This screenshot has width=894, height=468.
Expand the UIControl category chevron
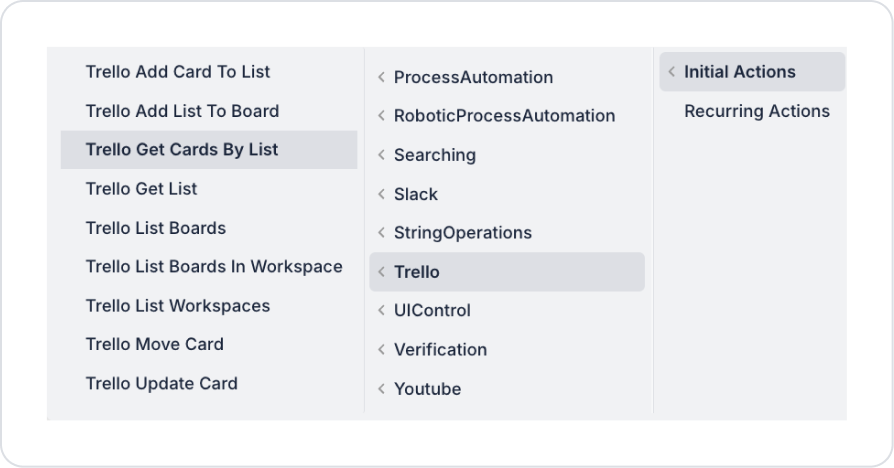(381, 311)
